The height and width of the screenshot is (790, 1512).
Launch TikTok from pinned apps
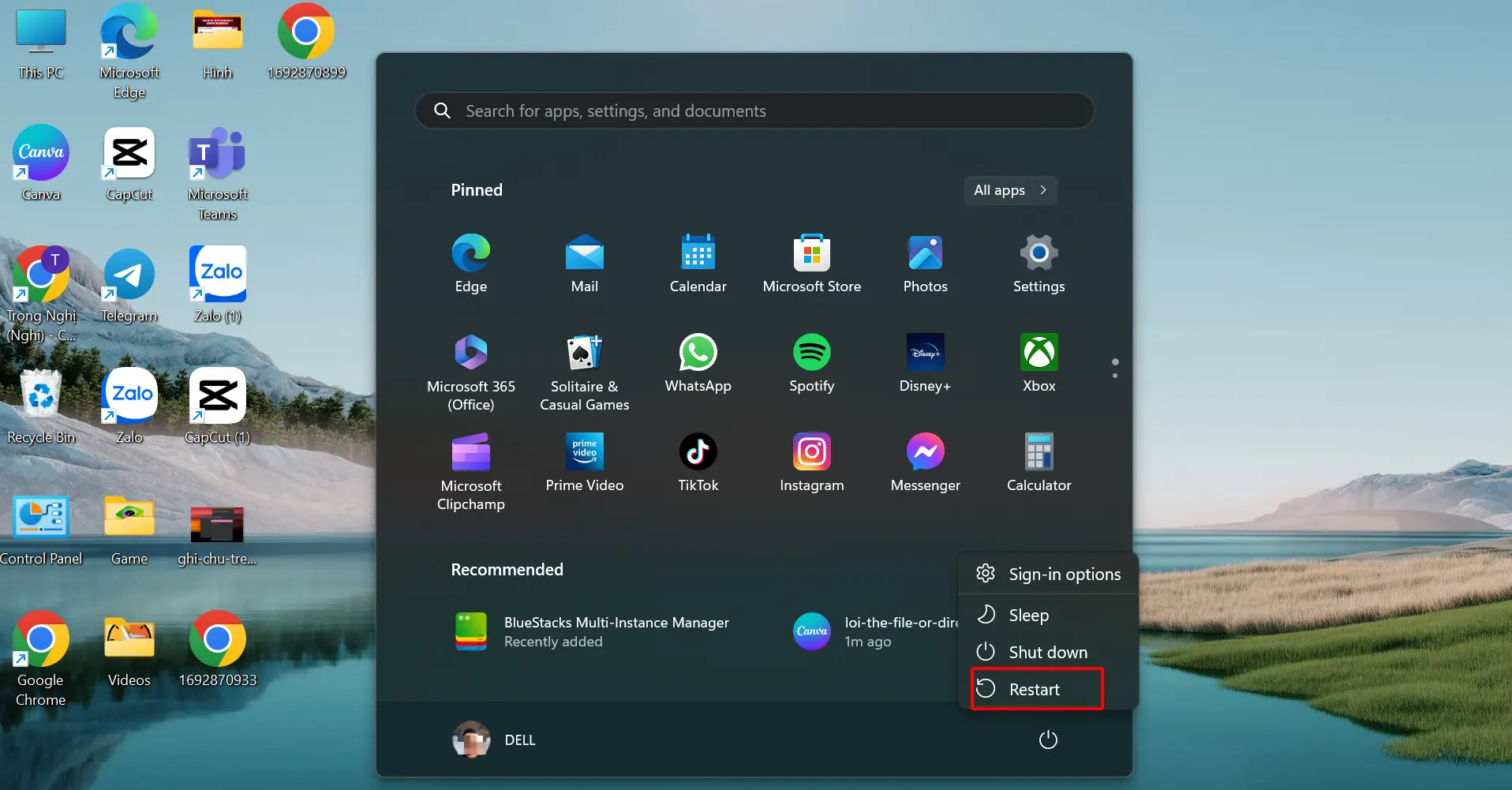pyautogui.click(x=698, y=462)
